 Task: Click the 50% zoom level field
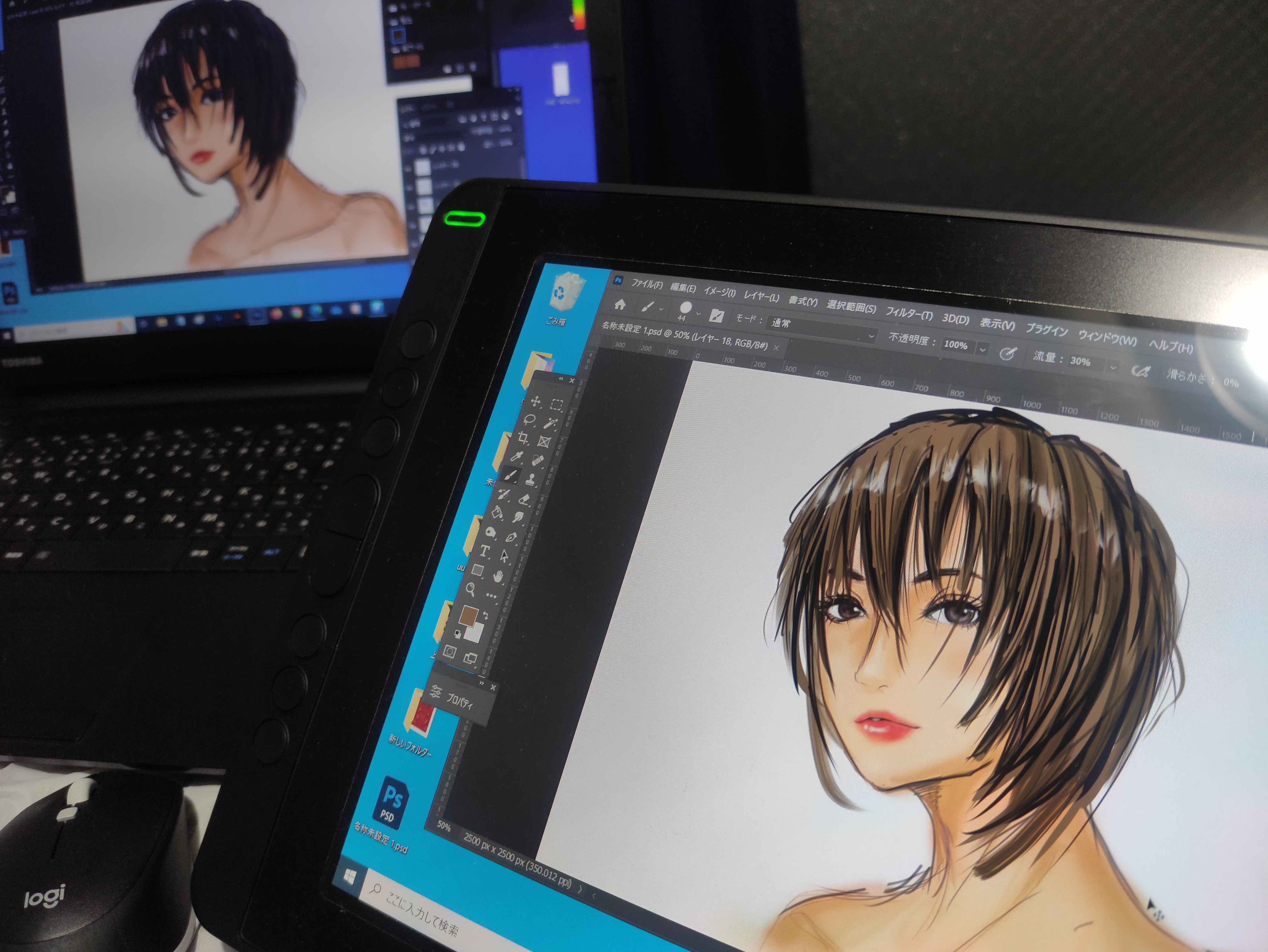click(x=444, y=825)
